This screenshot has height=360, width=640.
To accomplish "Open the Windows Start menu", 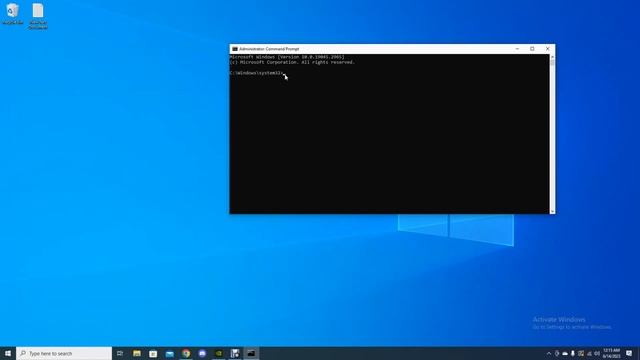I will (x=8, y=353).
